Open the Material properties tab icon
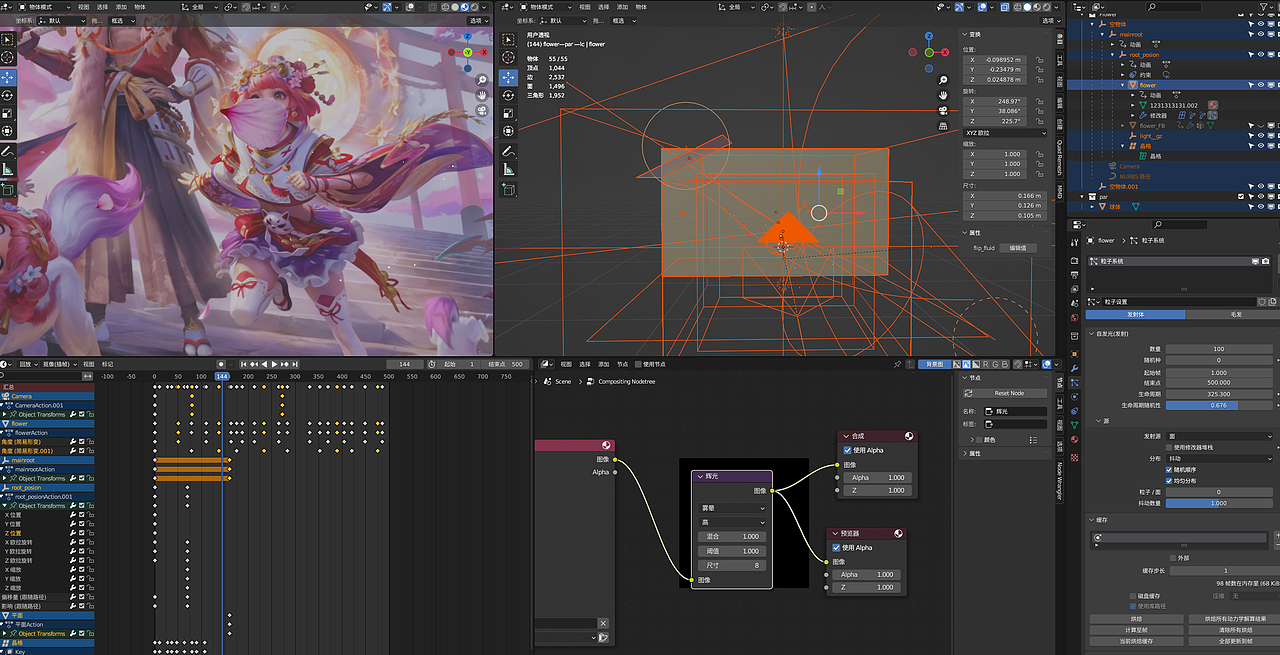Image resolution: width=1280 pixels, height=655 pixels. [x=1074, y=439]
